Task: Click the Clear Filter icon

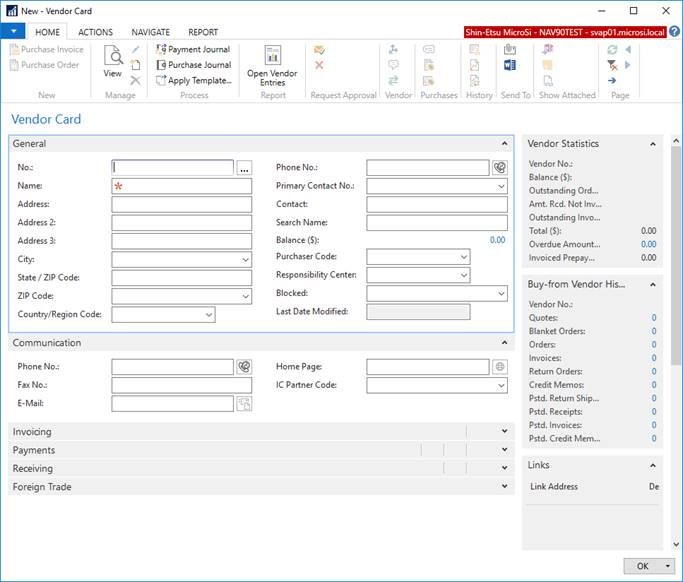Action: coord(612,65)
